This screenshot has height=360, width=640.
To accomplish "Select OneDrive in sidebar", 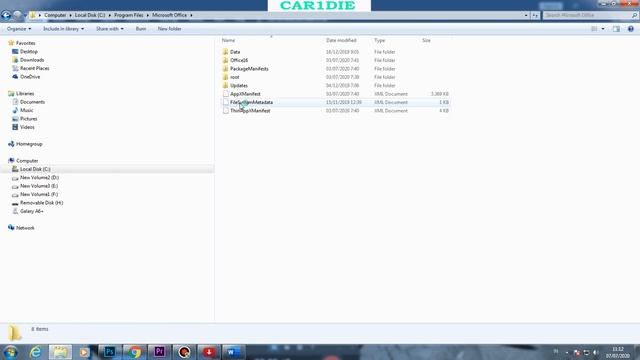I will point(30,77).
